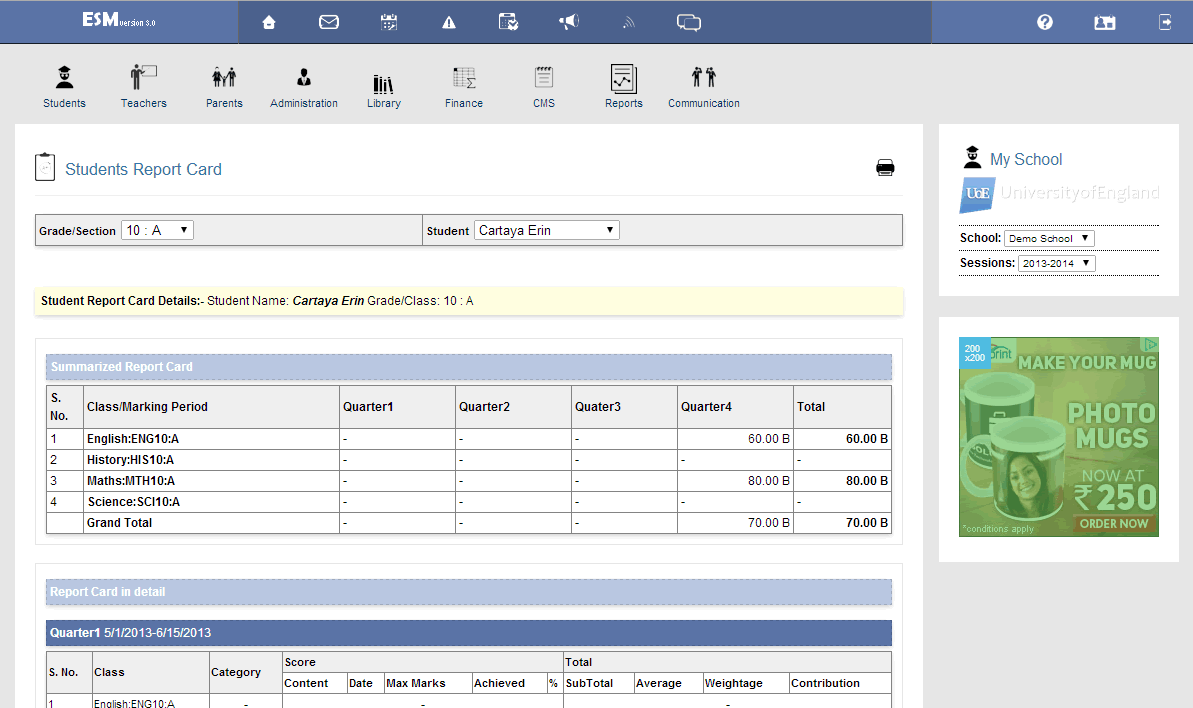The height and width of the screenshot is (708, 1193).
Task: Open the calendar with checkmark icon
Action: pos(508,22)
